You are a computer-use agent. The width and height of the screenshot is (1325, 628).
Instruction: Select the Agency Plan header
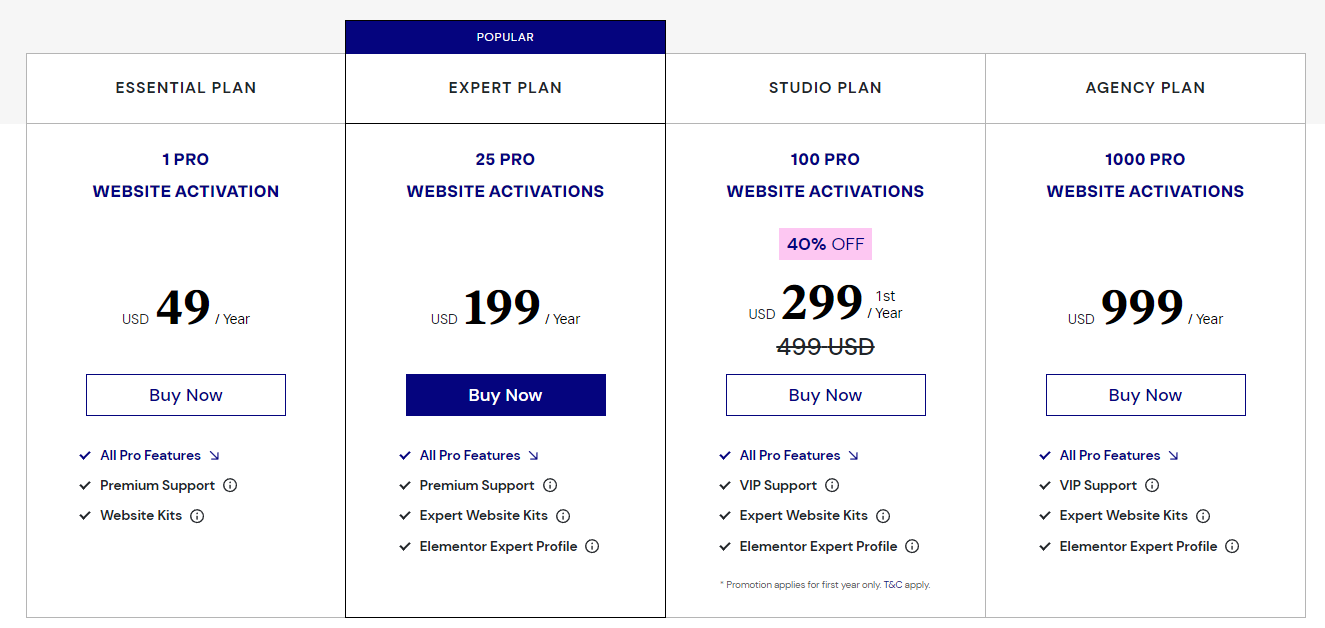coord(1145,88)
